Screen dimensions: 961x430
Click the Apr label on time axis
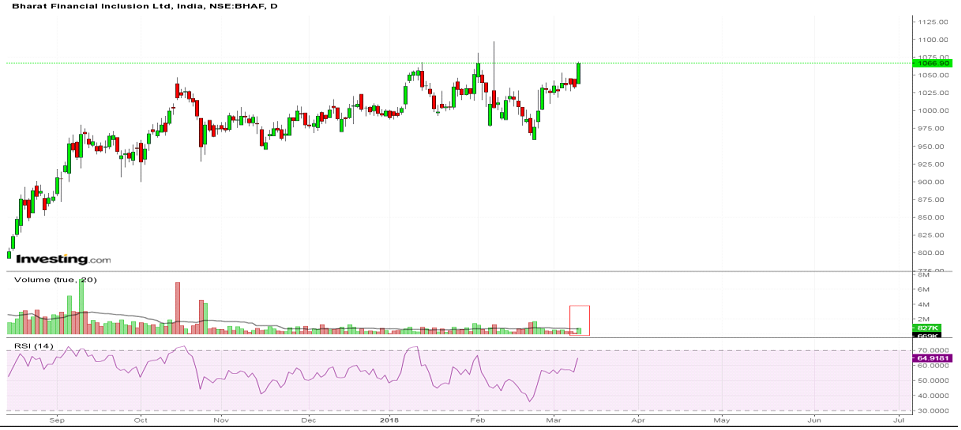[x=639, y=420]
